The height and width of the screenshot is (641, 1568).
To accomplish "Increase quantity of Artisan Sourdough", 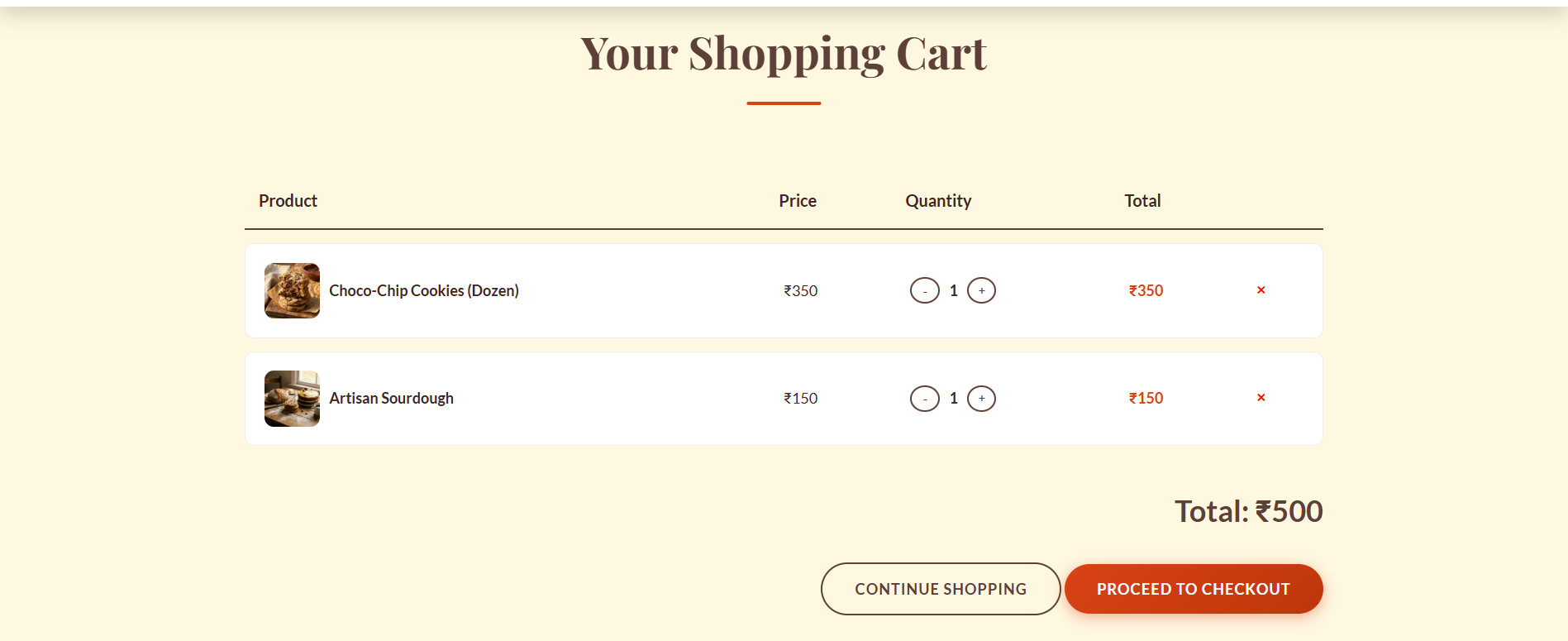I will point(981,398).
